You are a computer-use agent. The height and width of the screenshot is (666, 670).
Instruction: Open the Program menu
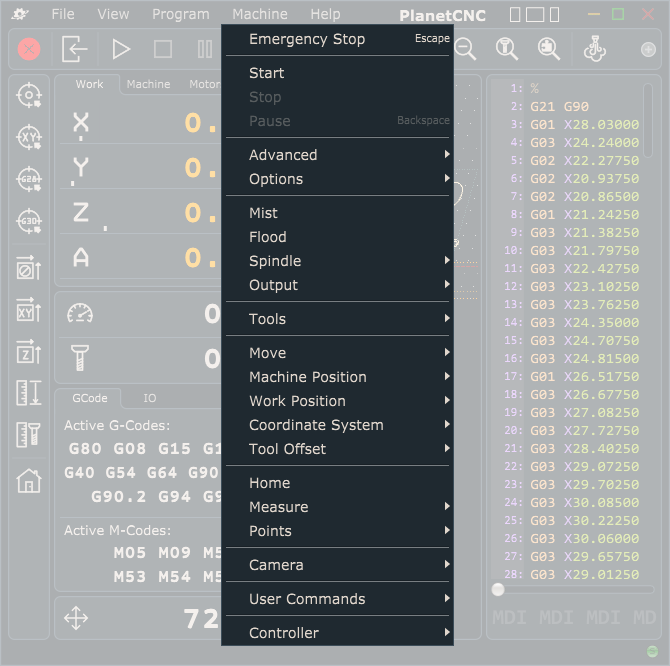180,14
